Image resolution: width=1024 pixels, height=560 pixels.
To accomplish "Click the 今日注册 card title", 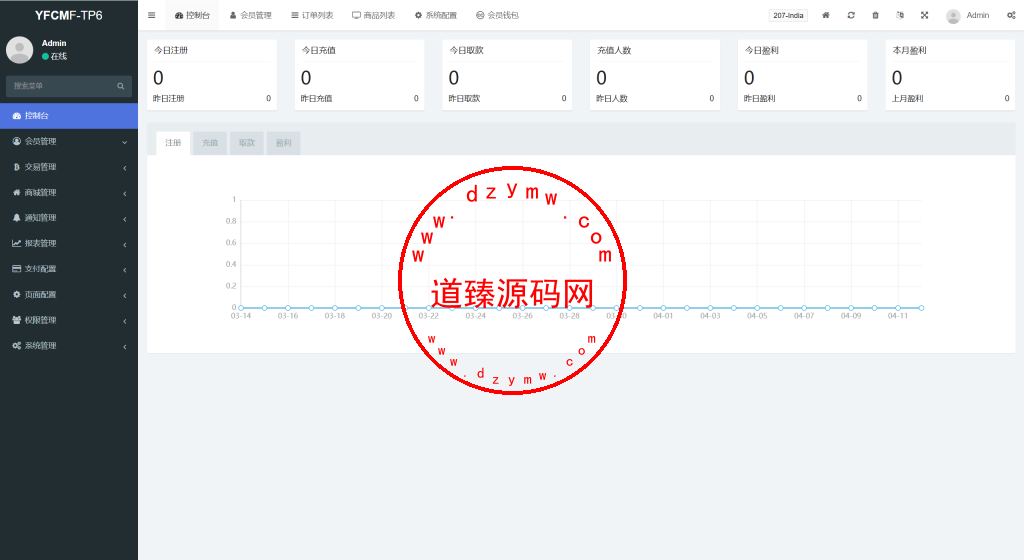I will coord(171,50).
